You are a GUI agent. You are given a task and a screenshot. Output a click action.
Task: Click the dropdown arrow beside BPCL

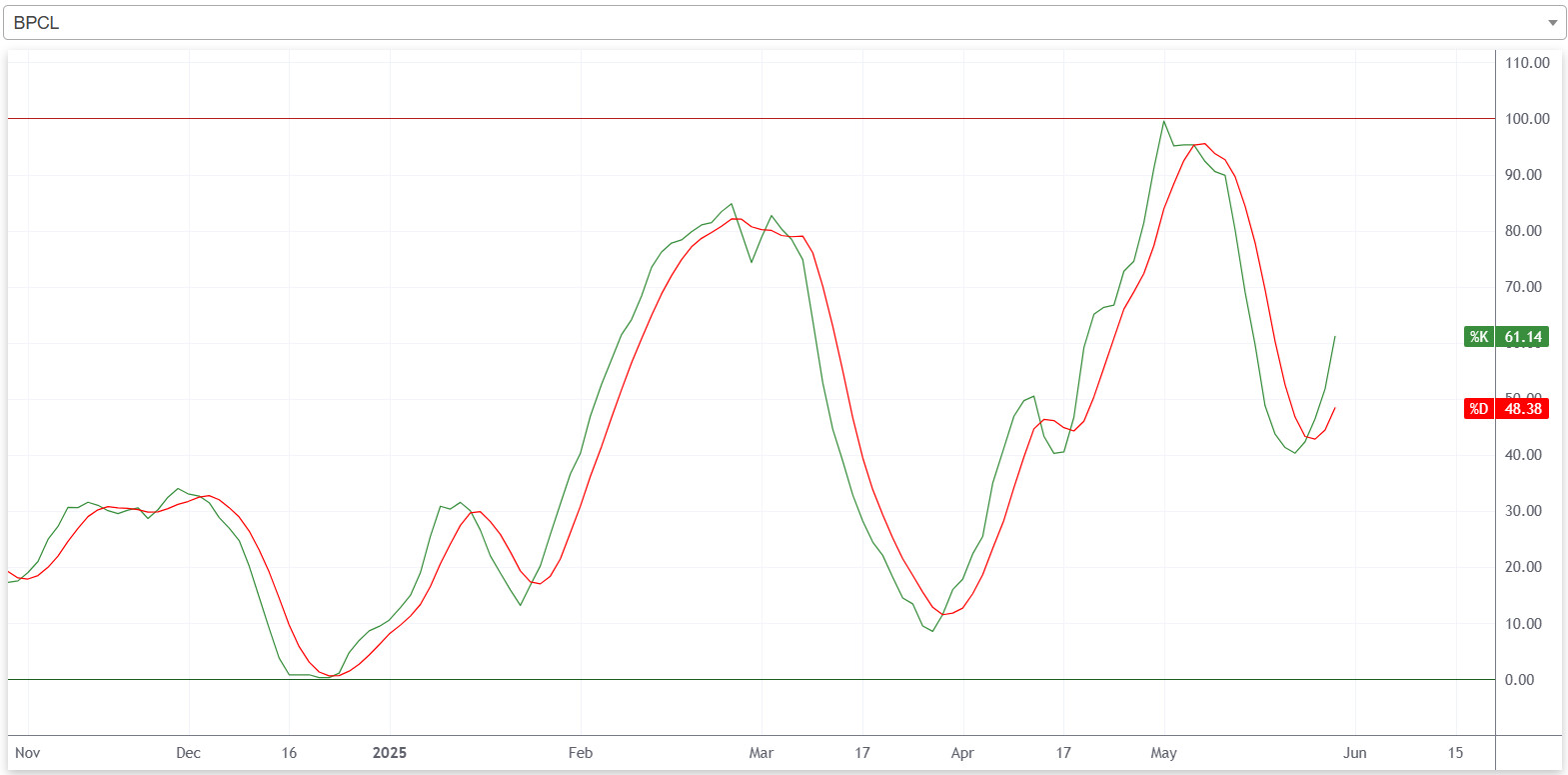[1552, 23]
